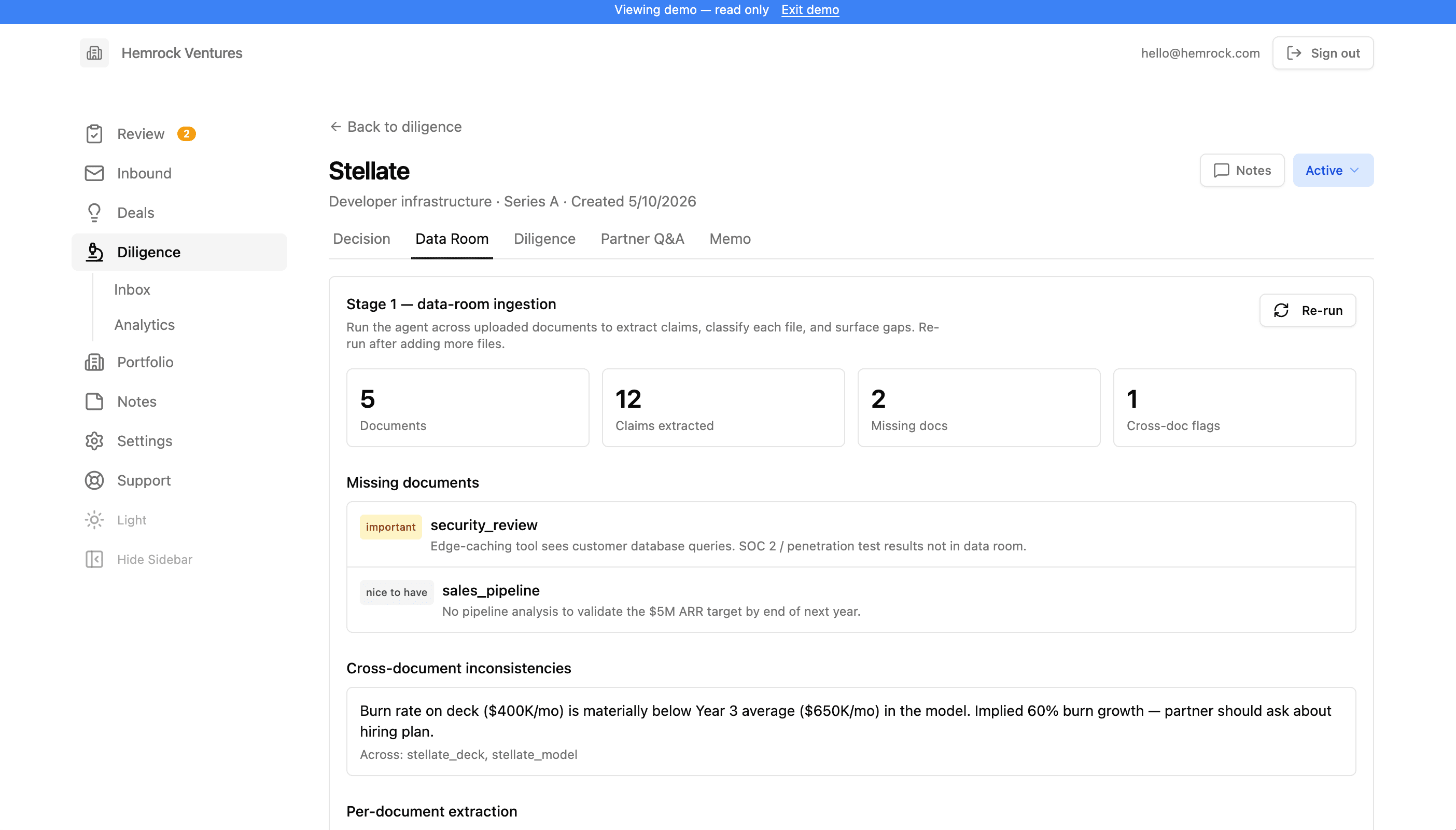Screen dimensions: 1456x830
Task: Click the Cross-document inconsistencies heading
Action: coord(458,668)
